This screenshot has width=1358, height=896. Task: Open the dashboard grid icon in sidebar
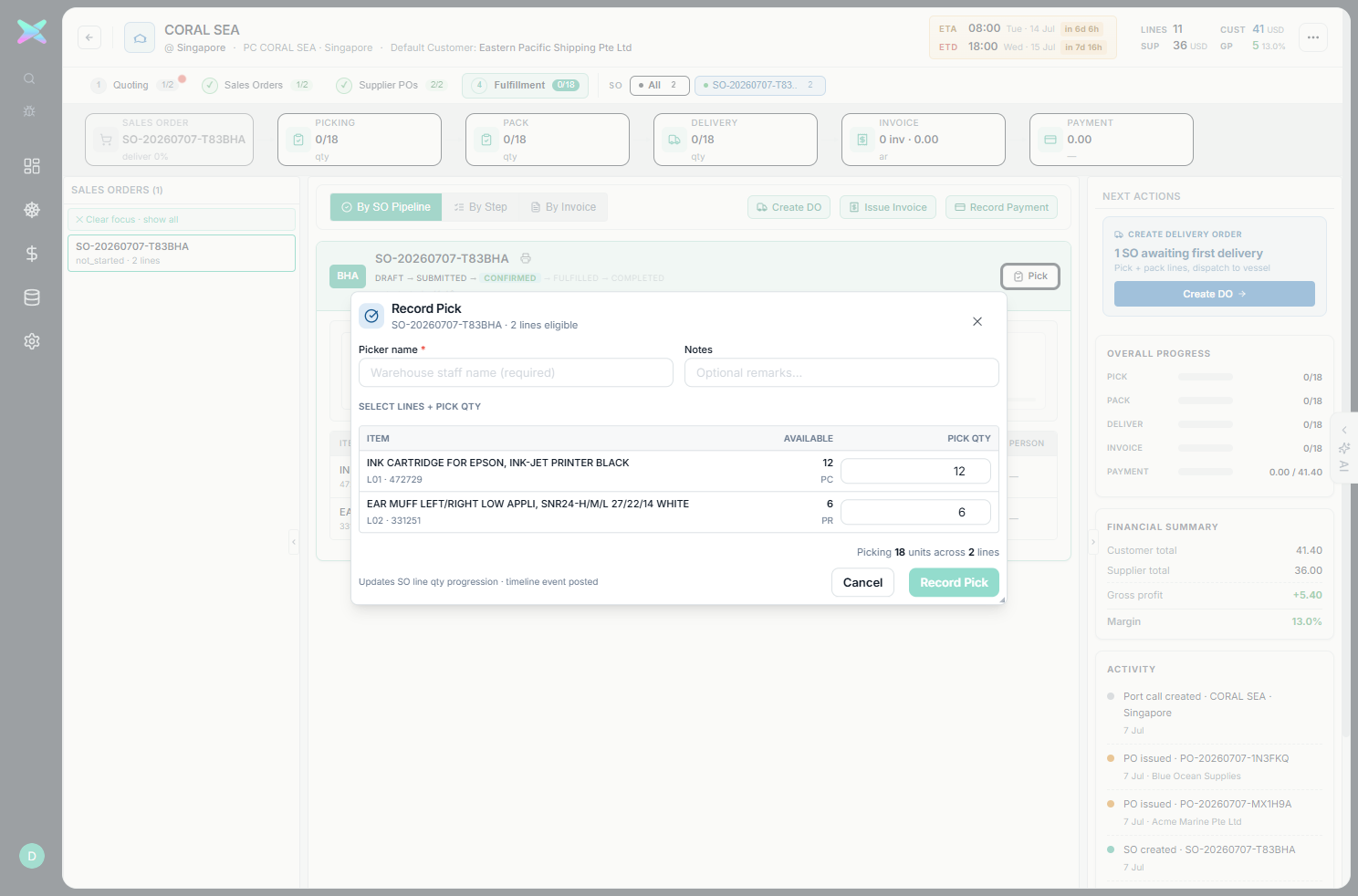click(32, 166)
